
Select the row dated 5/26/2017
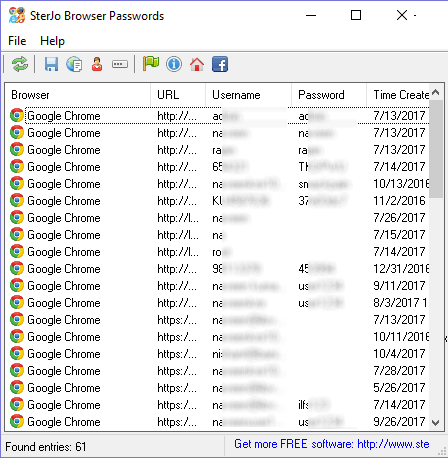tap(217, 388)
